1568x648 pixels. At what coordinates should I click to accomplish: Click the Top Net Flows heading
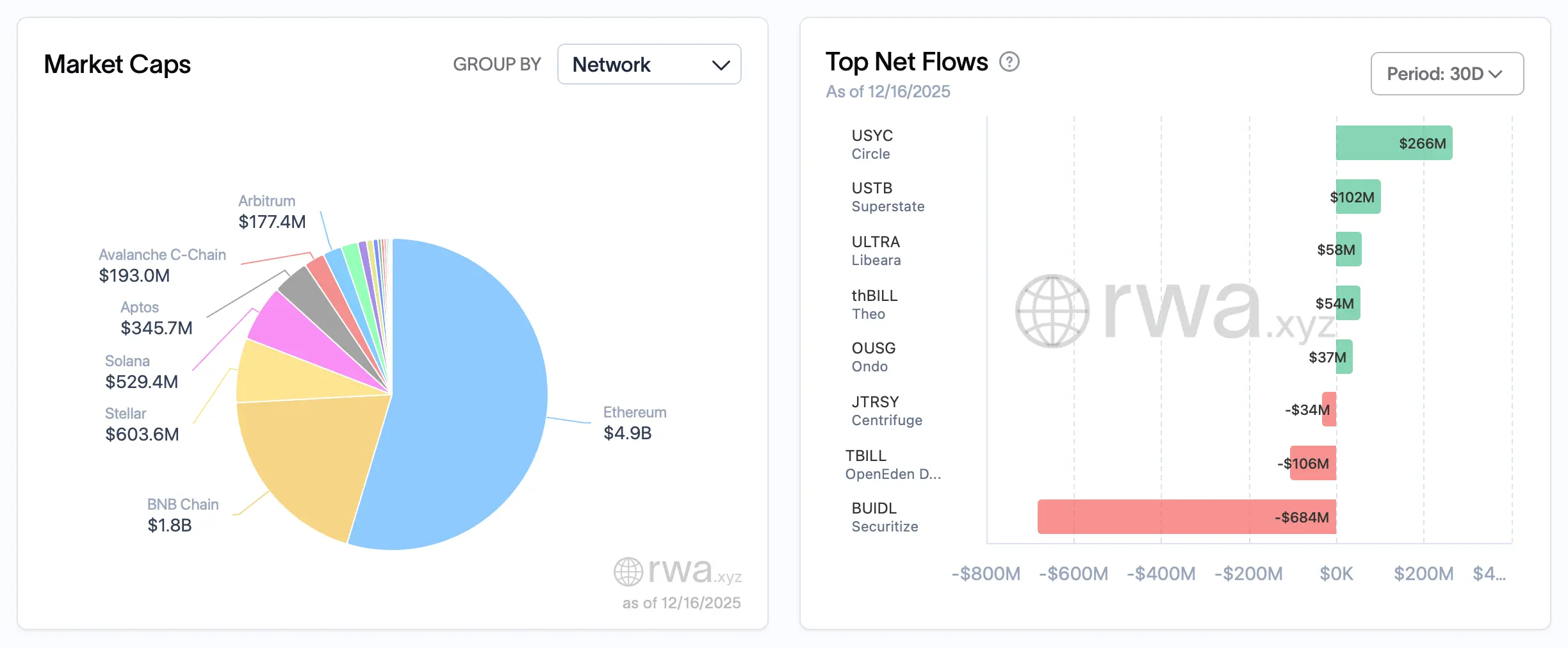[x=907, y=61]
